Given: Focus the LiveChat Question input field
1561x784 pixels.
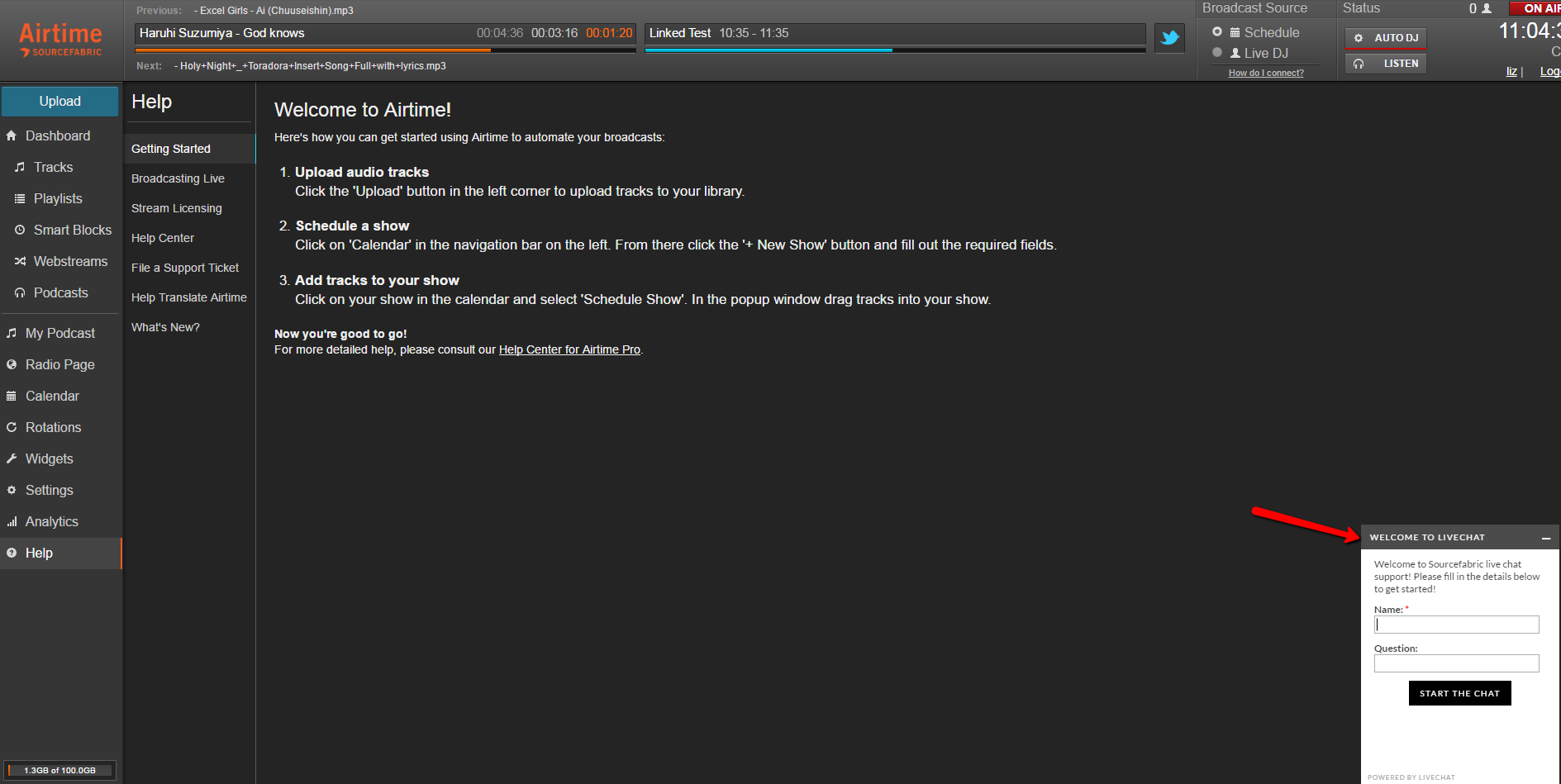Looking at the screenshot, I should [1456, 663].
